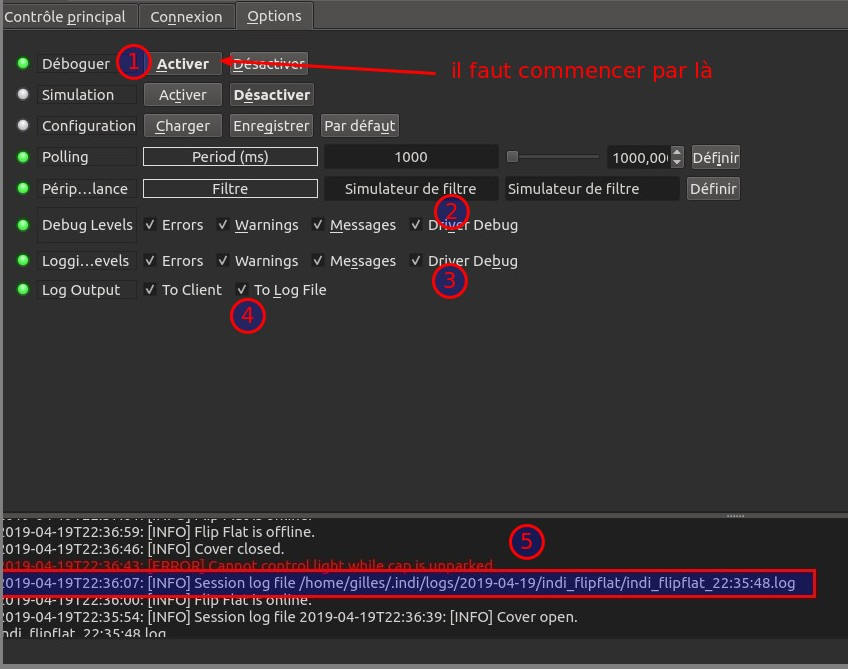The width and height of the screenshot is (848, 669).
Task: Toggle Errors checkbox in Debug Levels
Action: coord(150,224)
